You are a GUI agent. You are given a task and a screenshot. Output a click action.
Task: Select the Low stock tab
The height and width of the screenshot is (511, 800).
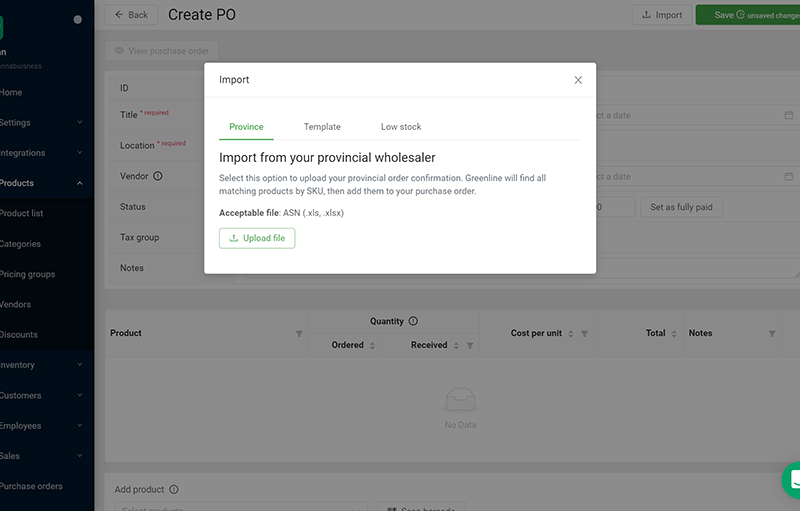[x=401, y=126]
